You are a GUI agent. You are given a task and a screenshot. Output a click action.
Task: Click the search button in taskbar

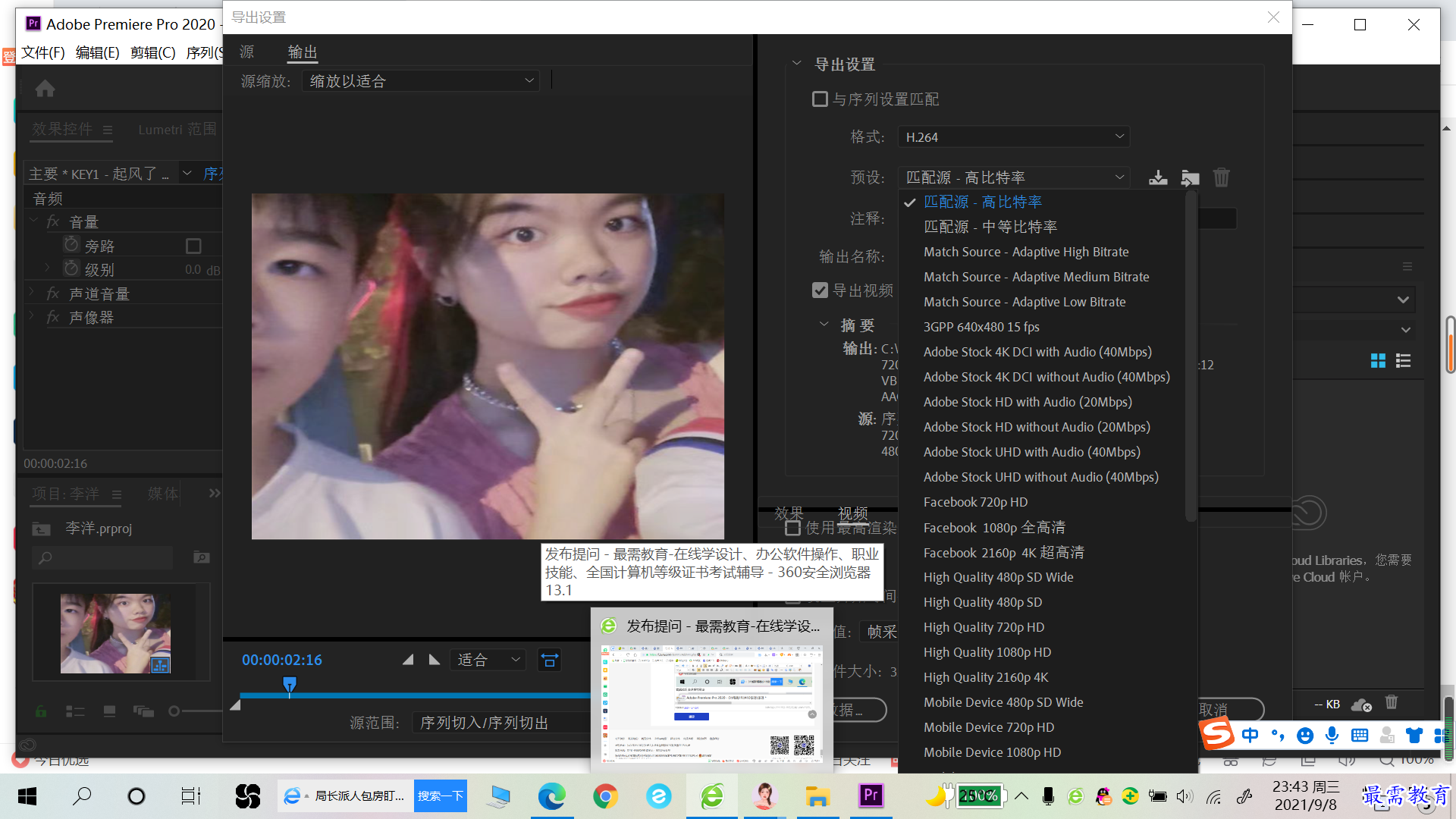(81, 795)
